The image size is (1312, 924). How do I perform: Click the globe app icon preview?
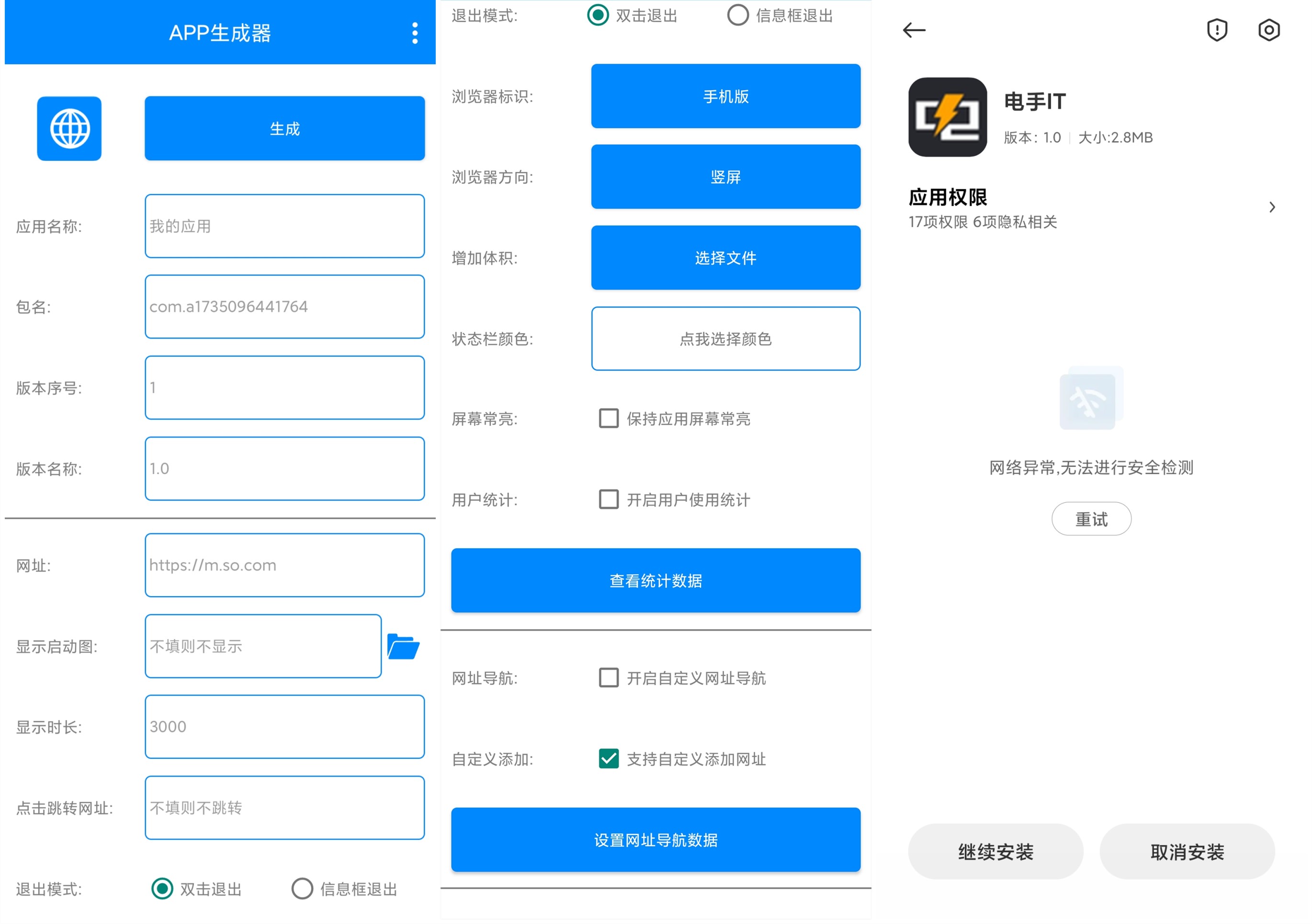coord(68,128)
